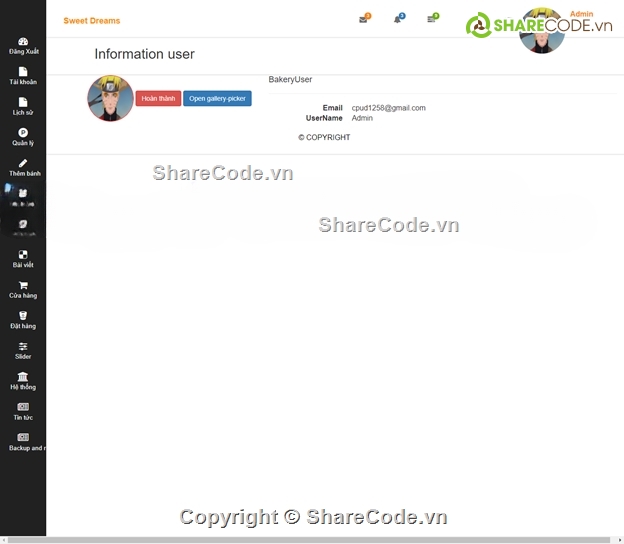Open the messages envelope icon in header
The height and width of the screenshot is (544, 624).
tap(364, 19)
